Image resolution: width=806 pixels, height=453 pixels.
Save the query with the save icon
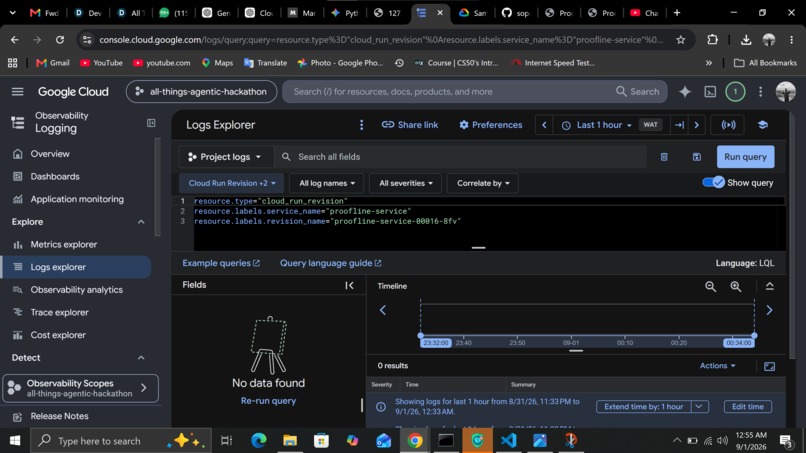[697, 157]
